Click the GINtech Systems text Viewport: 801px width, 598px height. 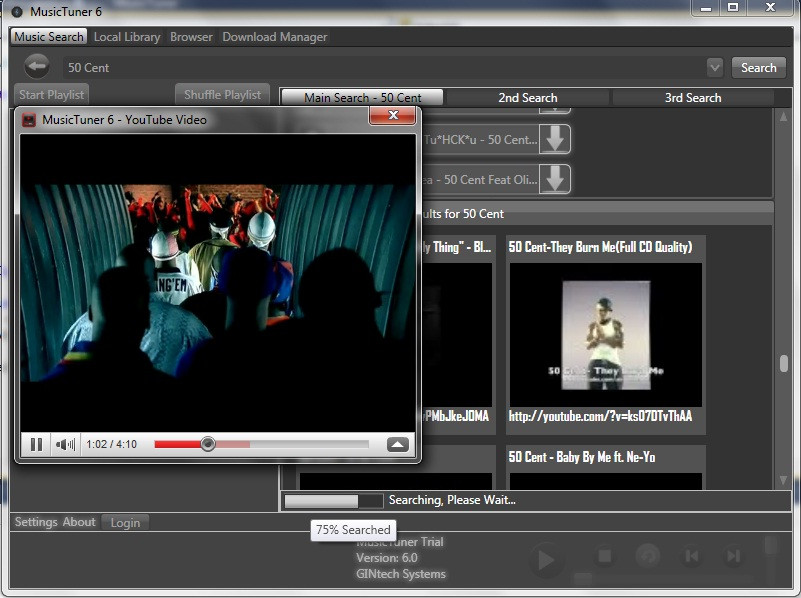pos(401,574)
